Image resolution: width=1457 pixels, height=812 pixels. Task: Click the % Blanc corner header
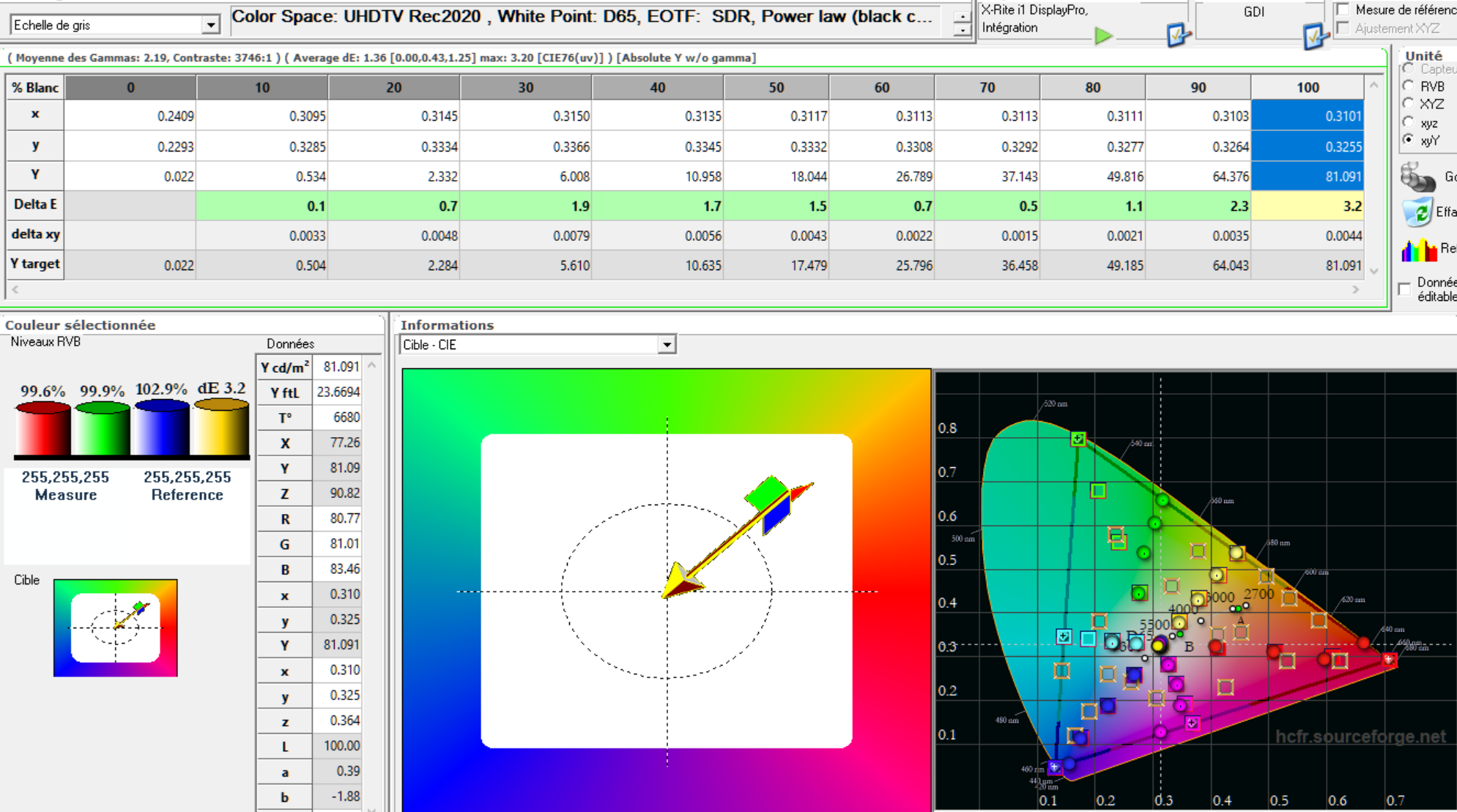35,87
